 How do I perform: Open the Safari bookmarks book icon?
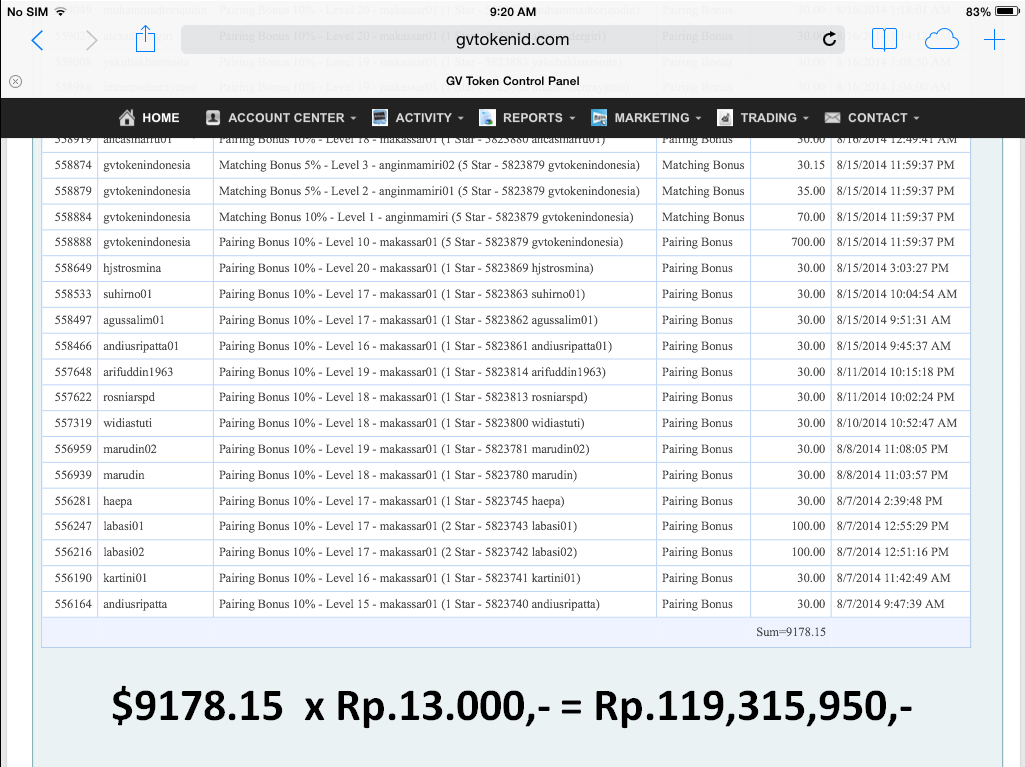point(884,40)
